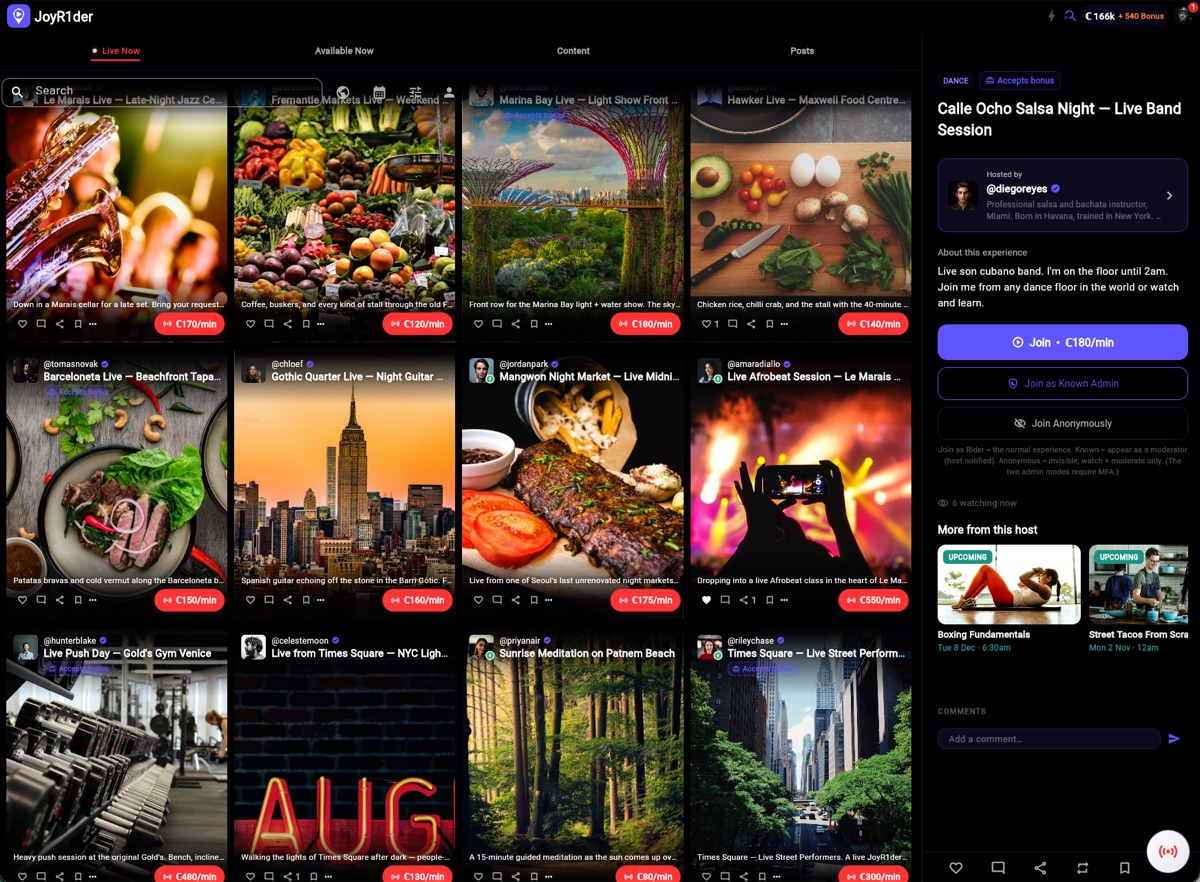Image resolution: width=1200 pixels, height=882 pixels.
Task: Open the coin balance 166k pill
Action: pyautogui.click(x=1125, y=16)
